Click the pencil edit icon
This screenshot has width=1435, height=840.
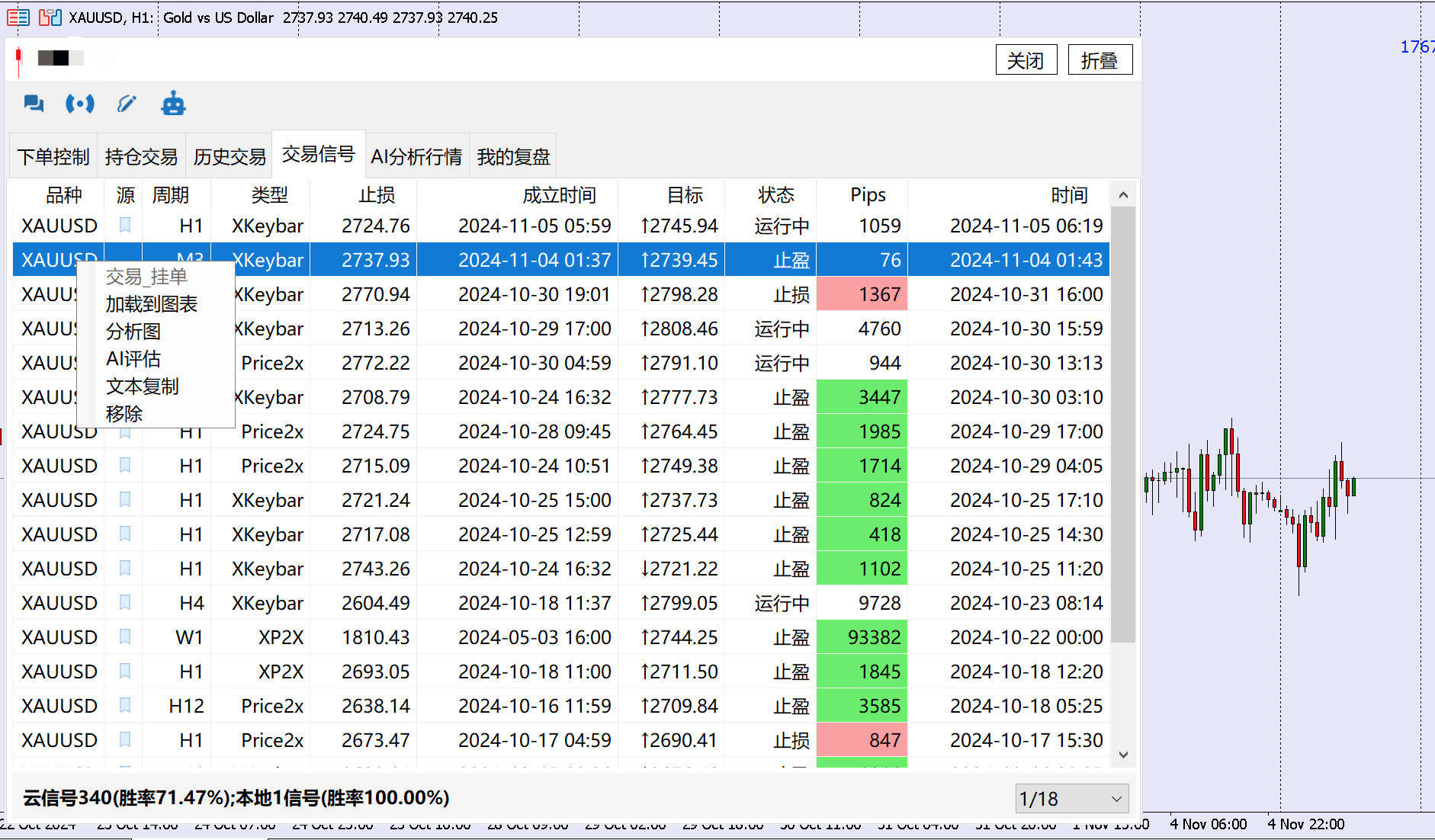coord(127,104)
